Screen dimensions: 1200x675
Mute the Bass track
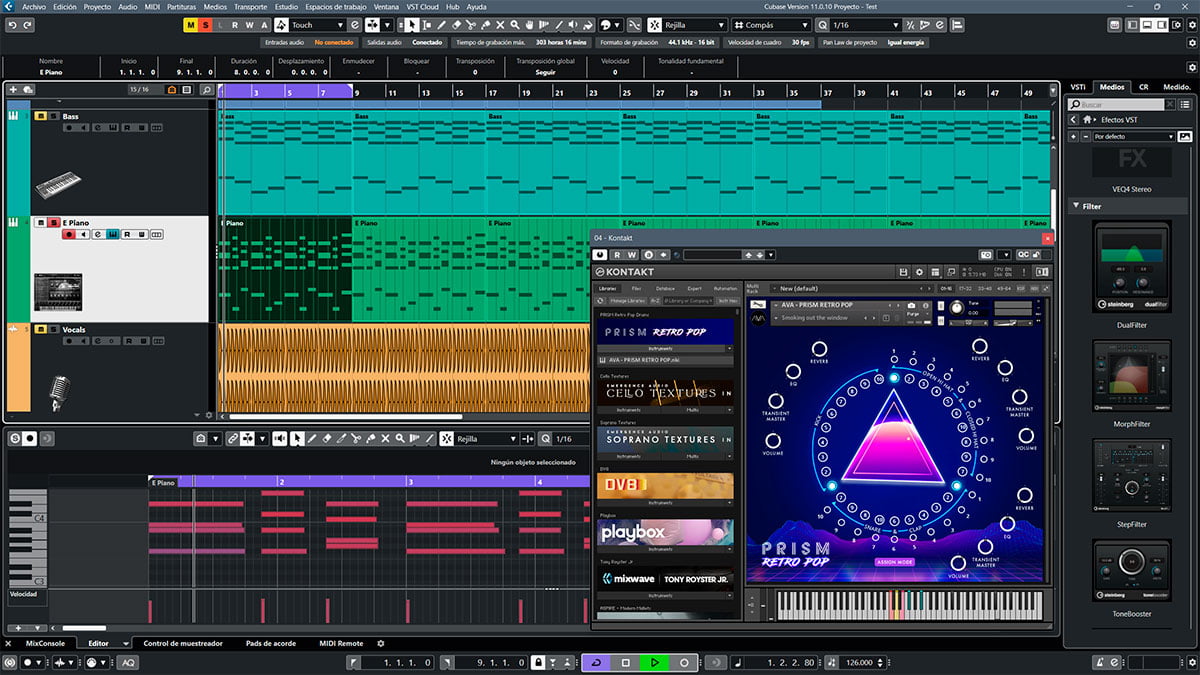(x=40, y=116)
